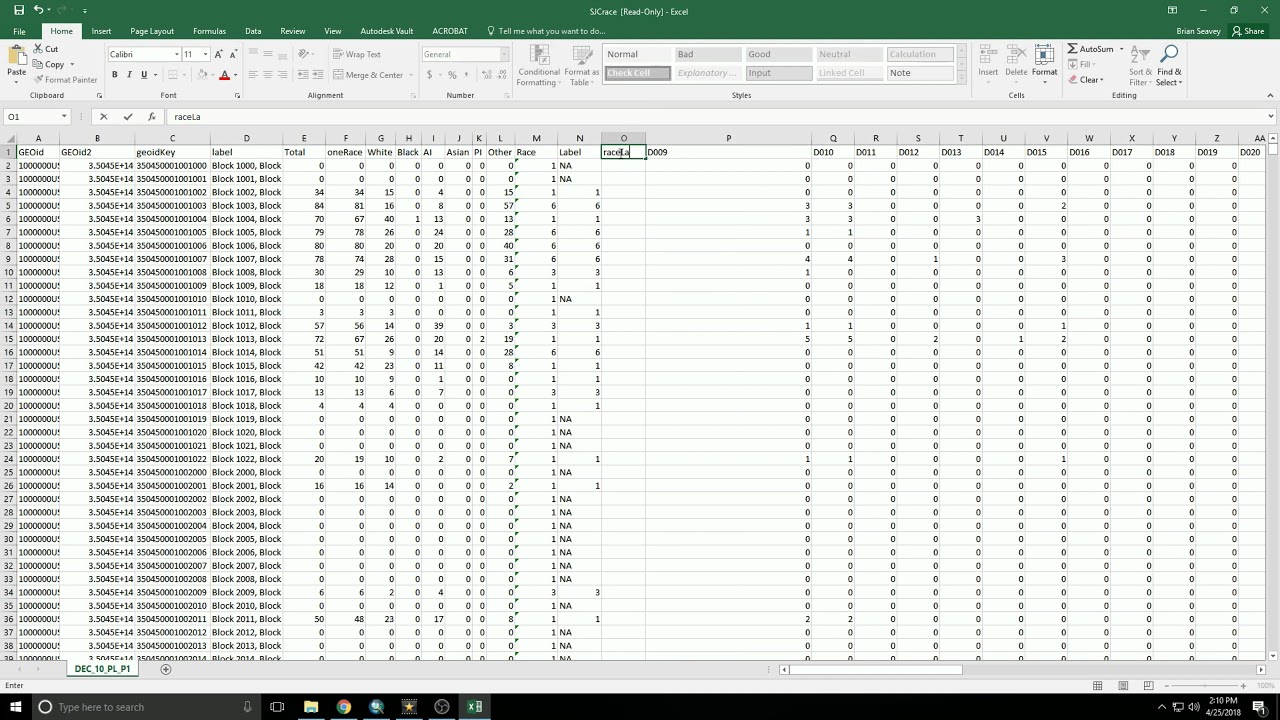Open Find & Select menu
The width and height of the screenshot is (1280, 720).
click(1169, 66)
